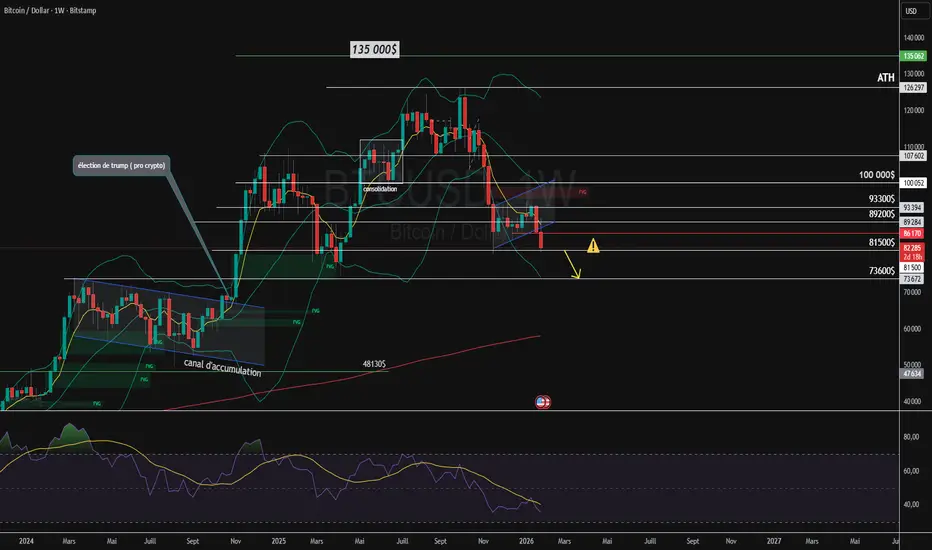Click the 60000 price scale value
The height and width of the screenshot is (550, 932).
(912, 329)
